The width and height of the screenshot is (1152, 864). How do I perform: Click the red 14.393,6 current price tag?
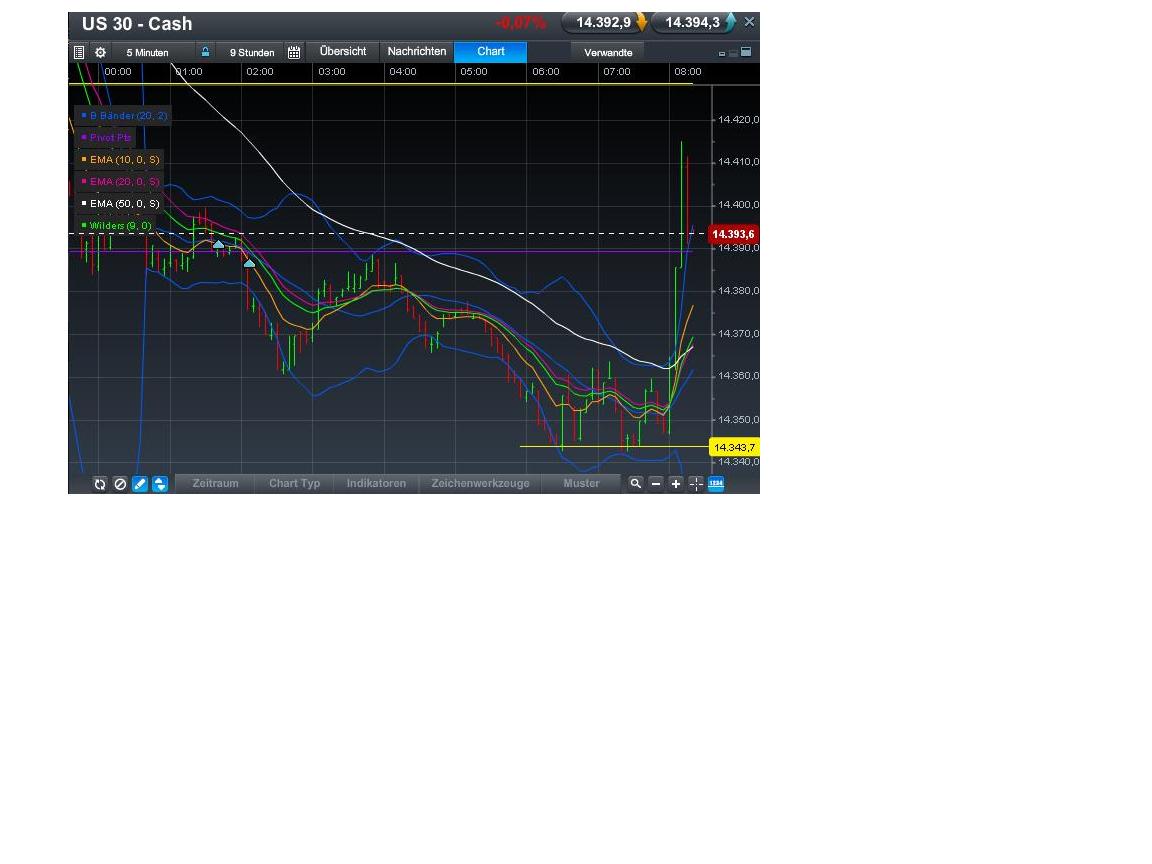pos(732,234)
